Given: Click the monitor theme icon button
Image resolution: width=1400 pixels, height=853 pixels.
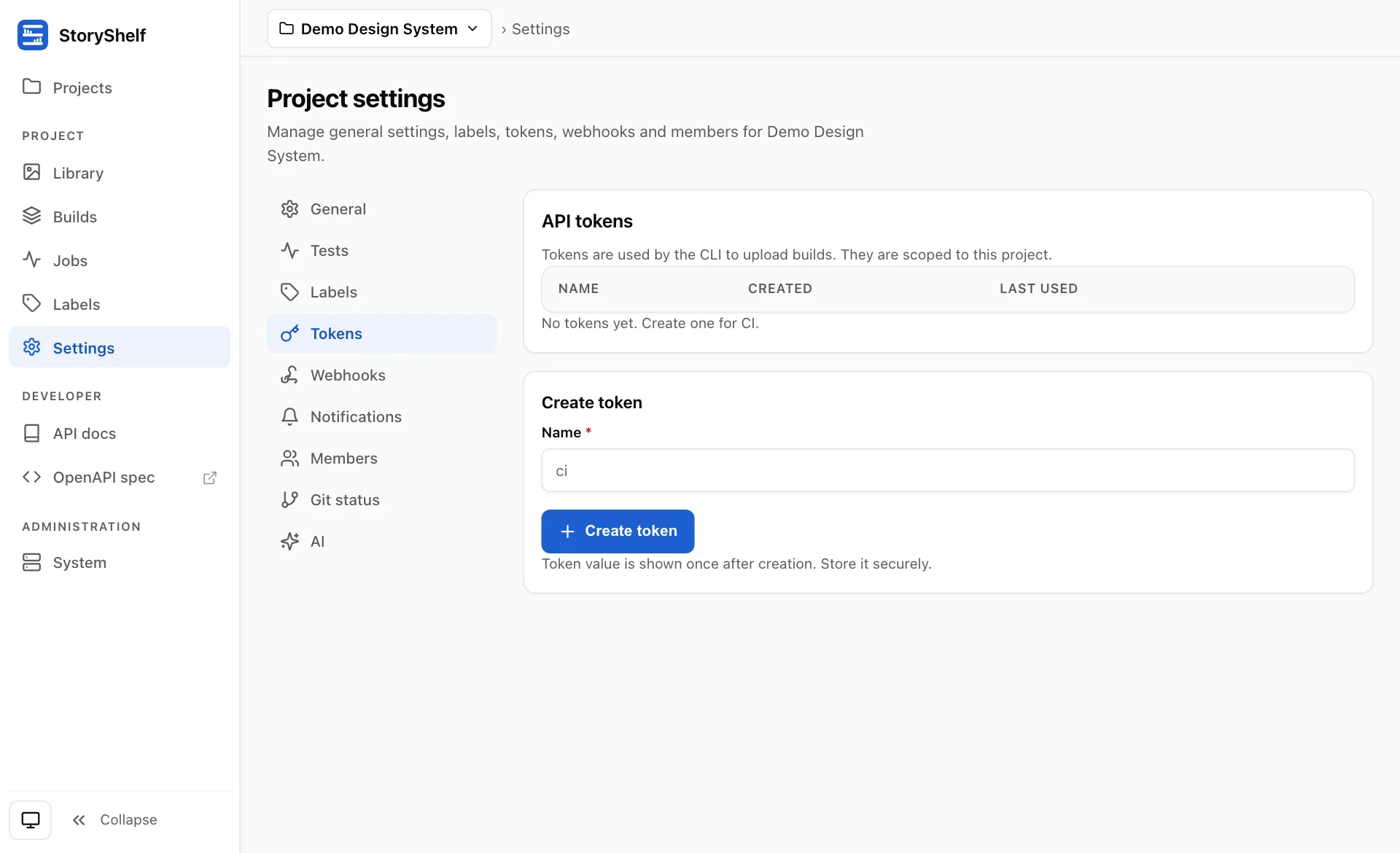Looking at the screenshot, I should point(30,819).
